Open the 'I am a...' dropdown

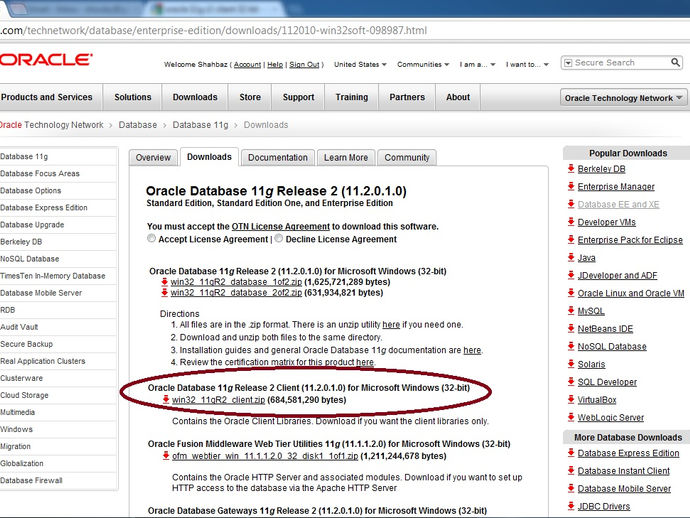[x=477, y=64]
